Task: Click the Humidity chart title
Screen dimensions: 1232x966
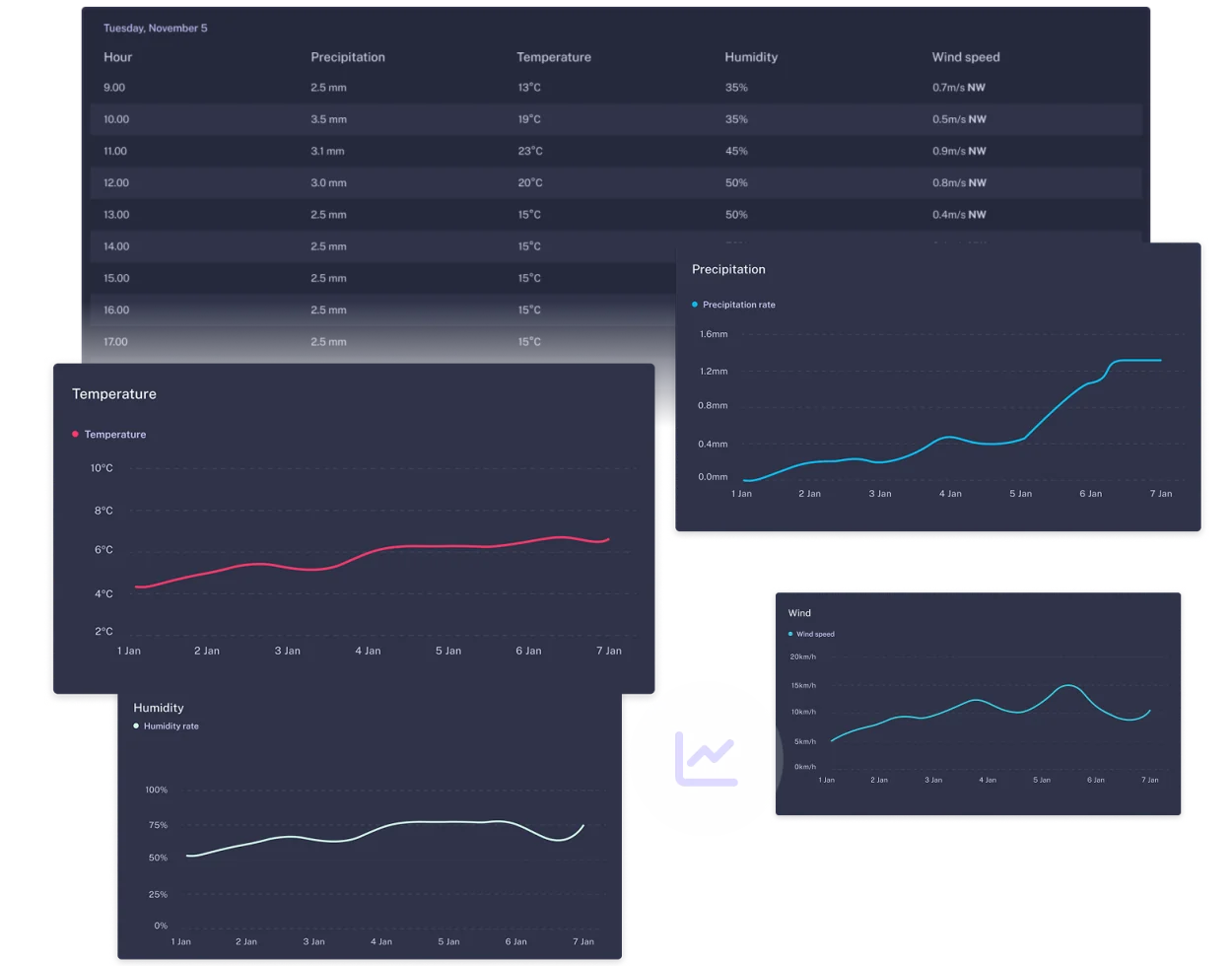Action: pos(159,708)
